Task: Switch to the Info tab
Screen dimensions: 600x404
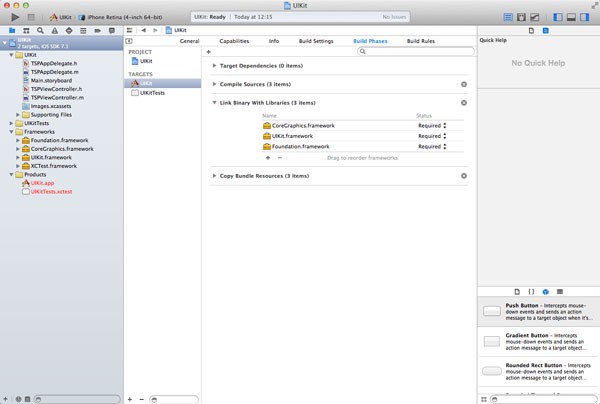Action: [x=274, y=41]
